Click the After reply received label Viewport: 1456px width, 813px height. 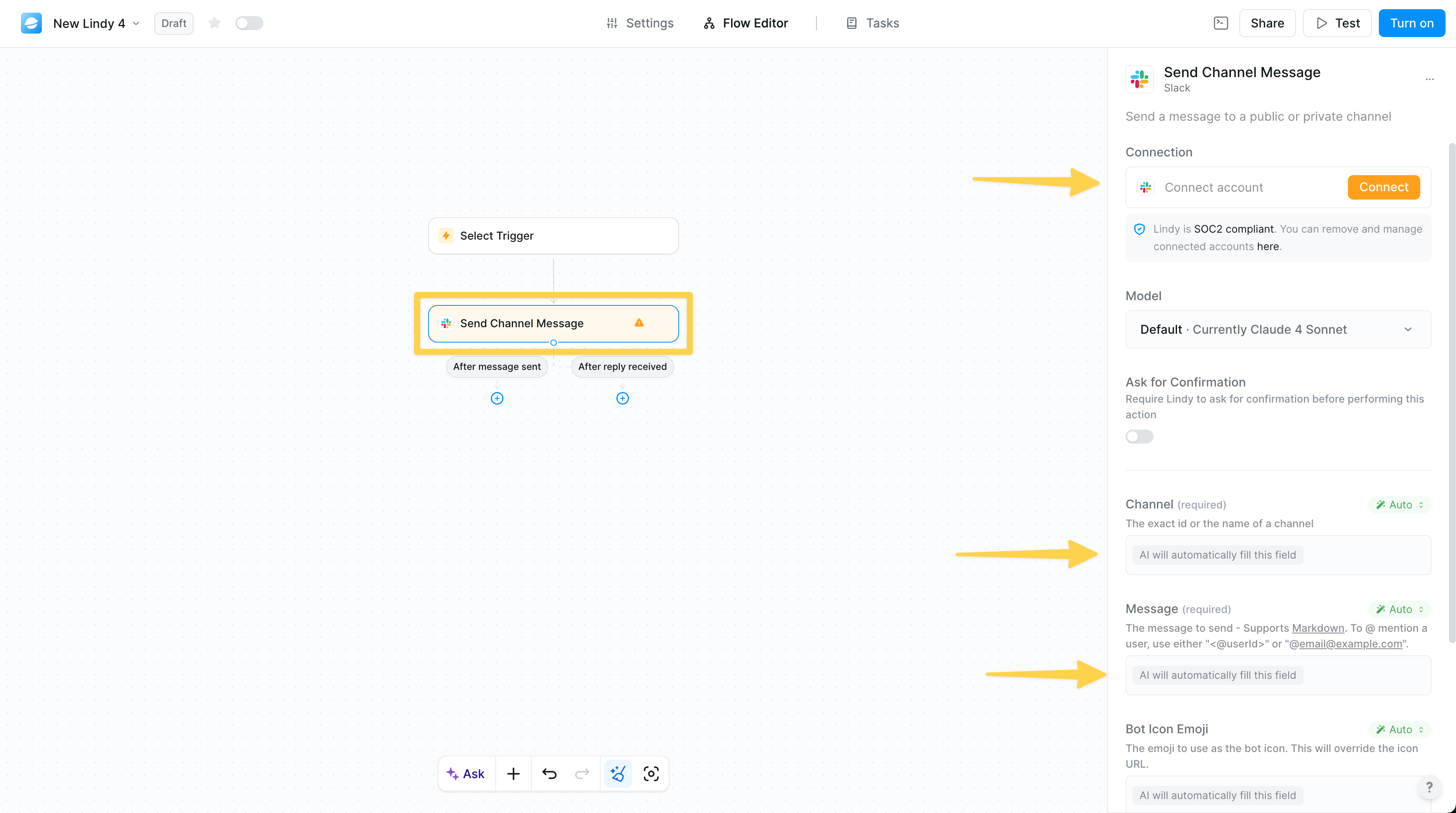(623, 367)
